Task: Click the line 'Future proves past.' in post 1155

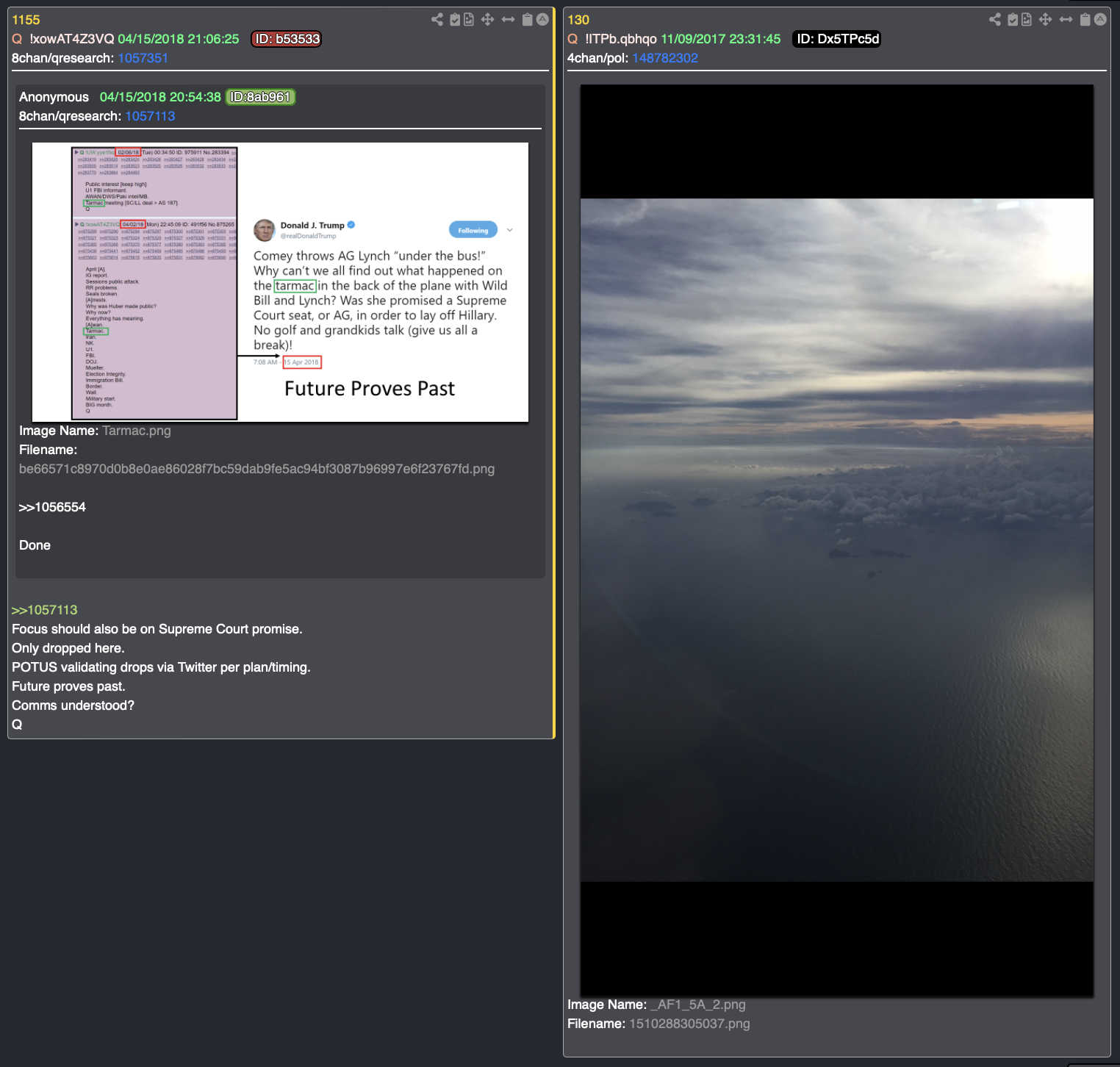Action: pos(68,686)
